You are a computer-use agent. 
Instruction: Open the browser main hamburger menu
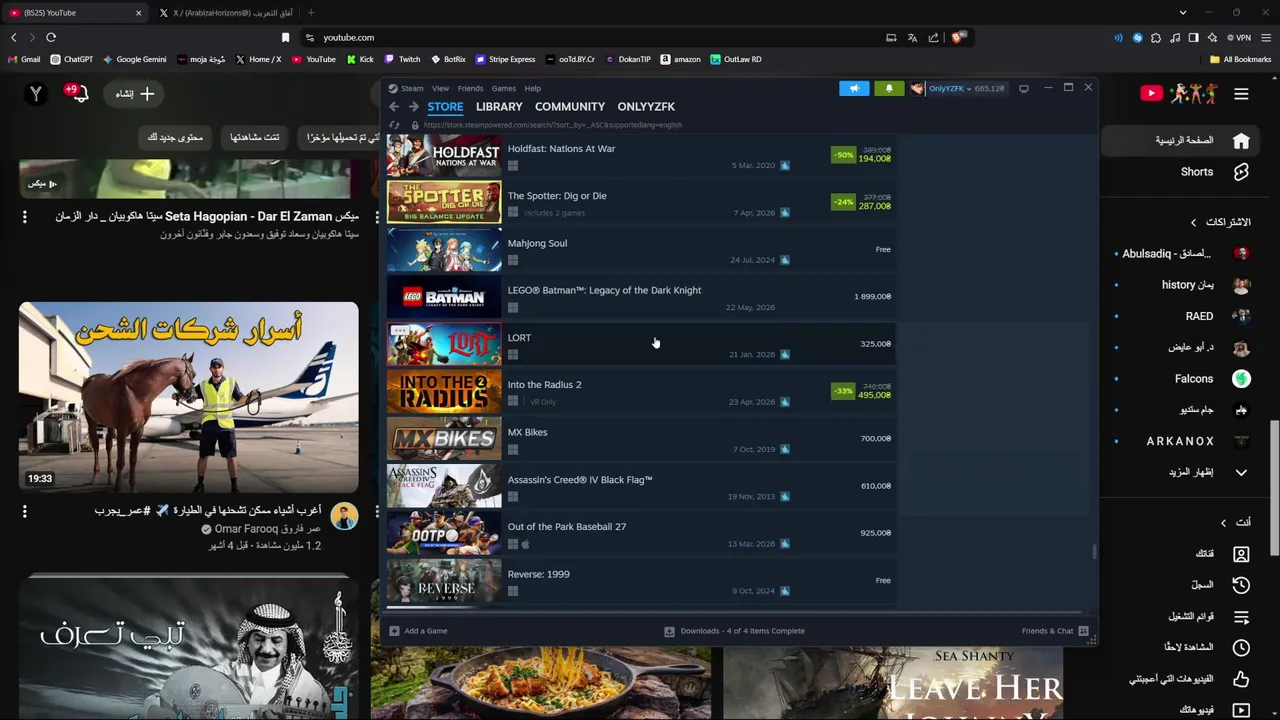coord(1266,37)
